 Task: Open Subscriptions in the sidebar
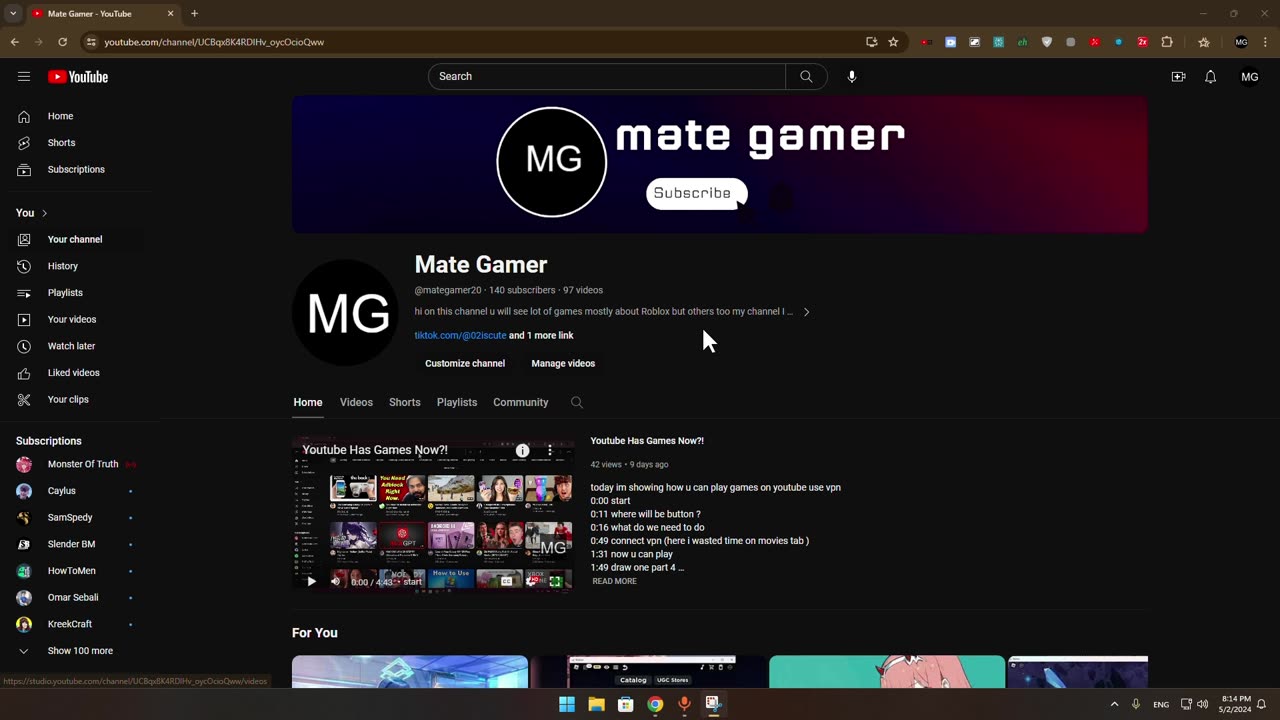coord(75,169)
